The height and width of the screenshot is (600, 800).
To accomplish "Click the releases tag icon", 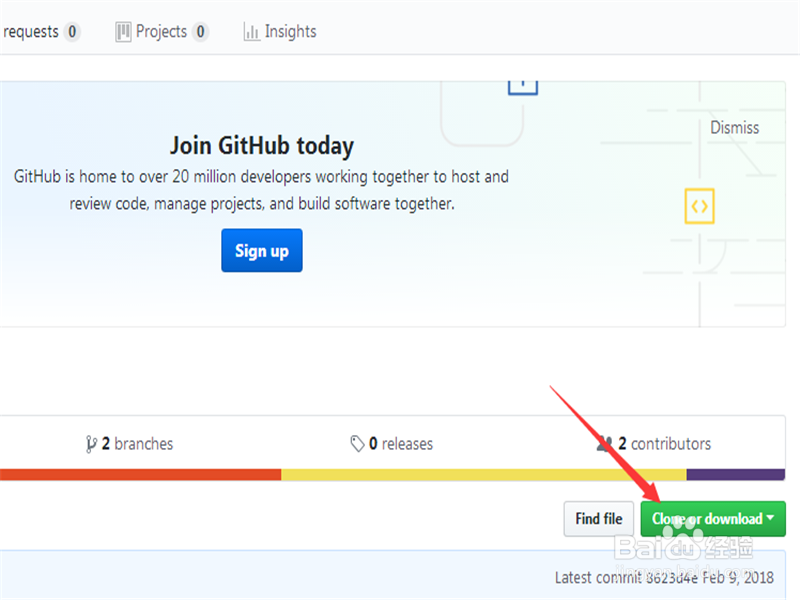I will point(357,444).
